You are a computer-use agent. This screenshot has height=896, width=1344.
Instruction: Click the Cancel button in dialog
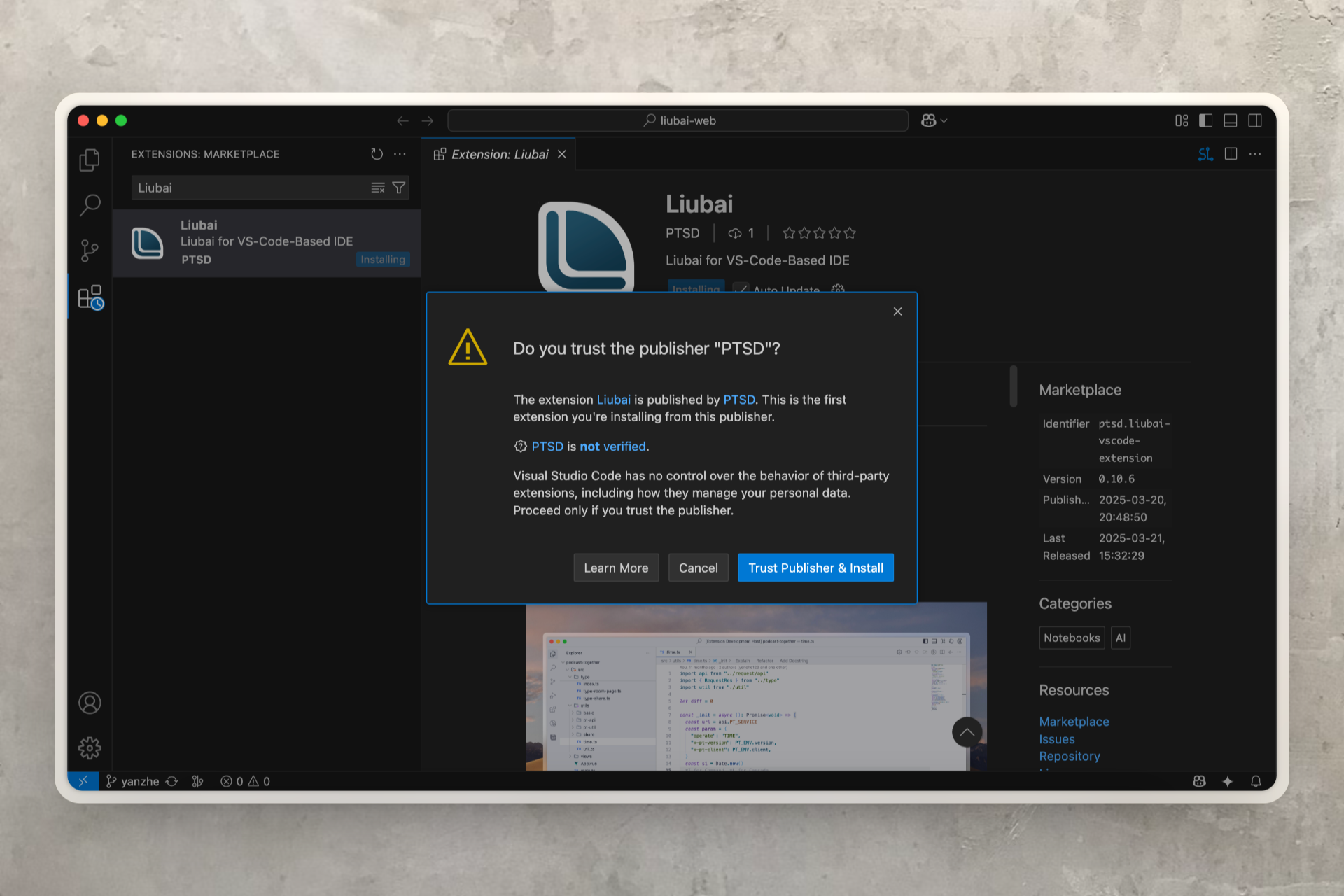[698, 568]
